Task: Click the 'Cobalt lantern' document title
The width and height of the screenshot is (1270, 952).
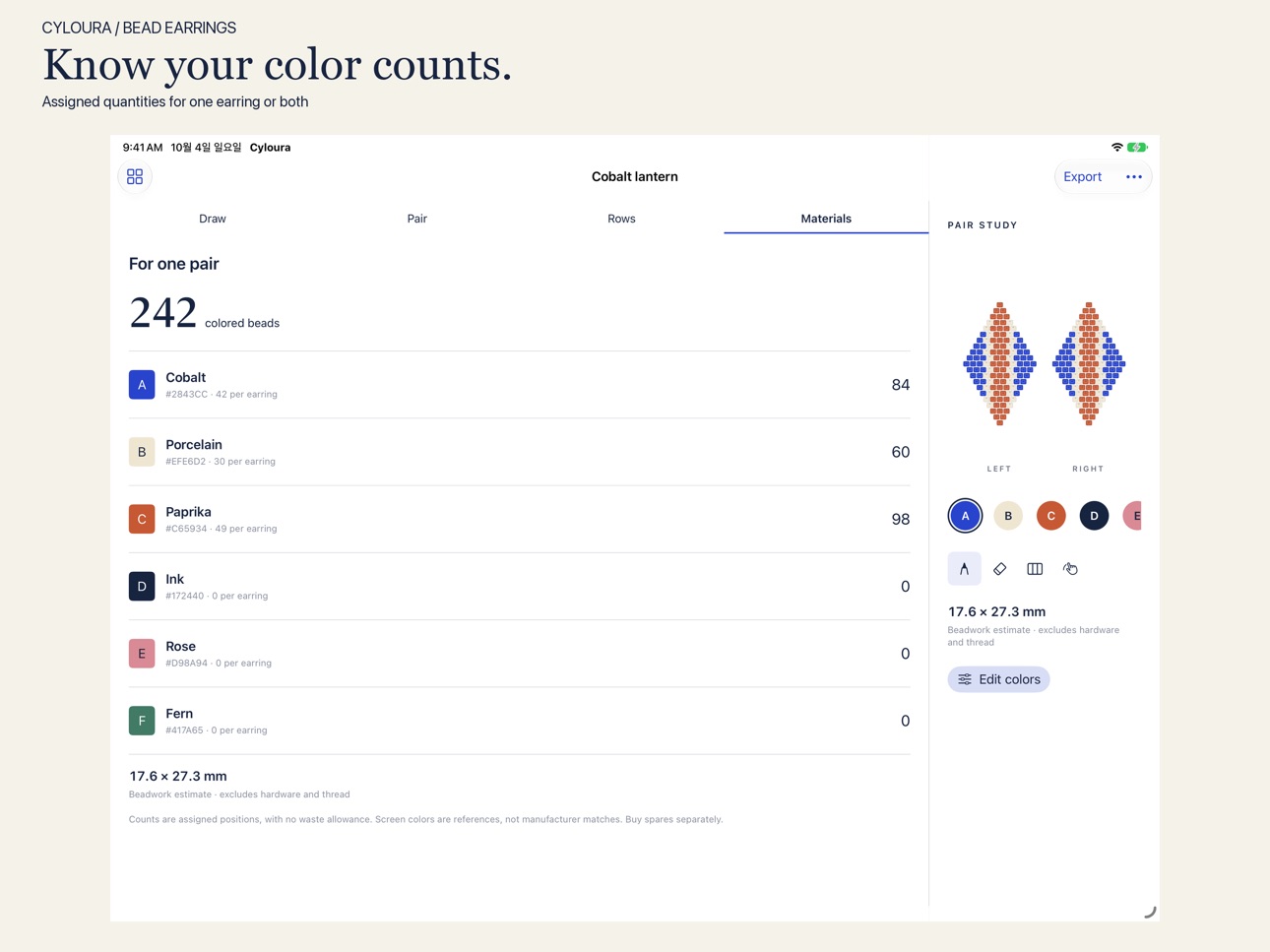Action: click(635, 177)
